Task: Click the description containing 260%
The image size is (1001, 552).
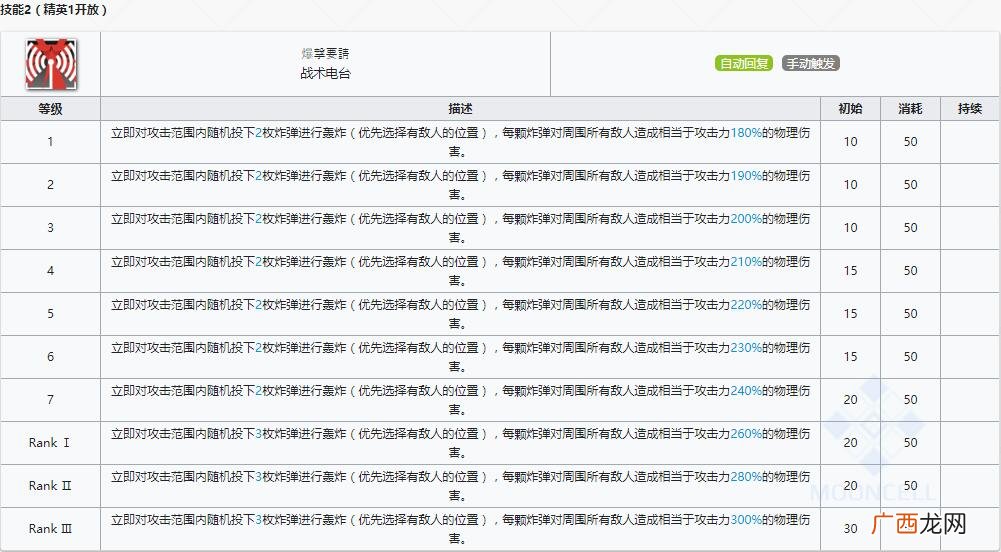Action: pyautogui.click(x=460, y=443)
